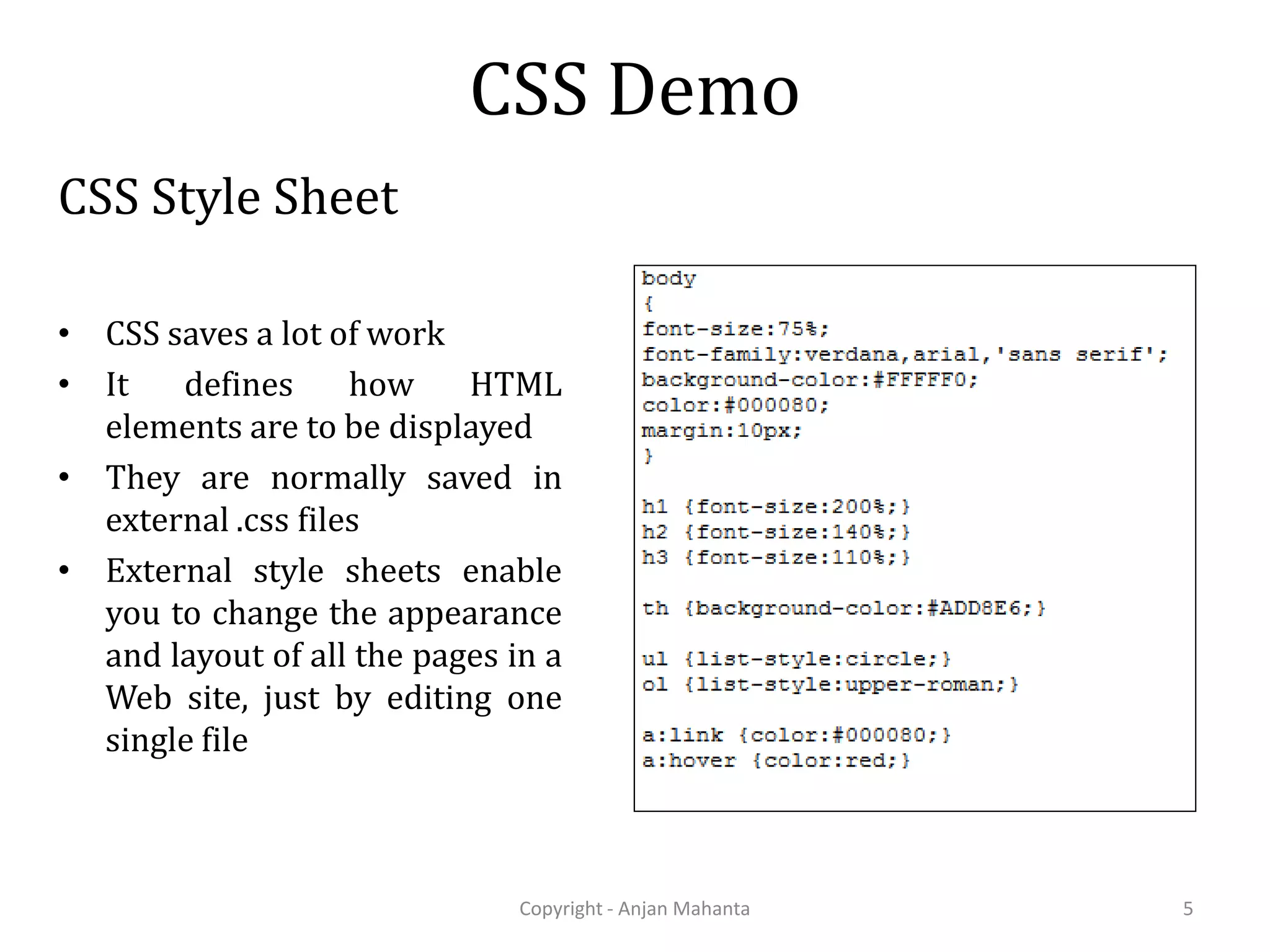Click the bullet 'They are normally saved in'

pyautogui.click(x=334, y=498)
